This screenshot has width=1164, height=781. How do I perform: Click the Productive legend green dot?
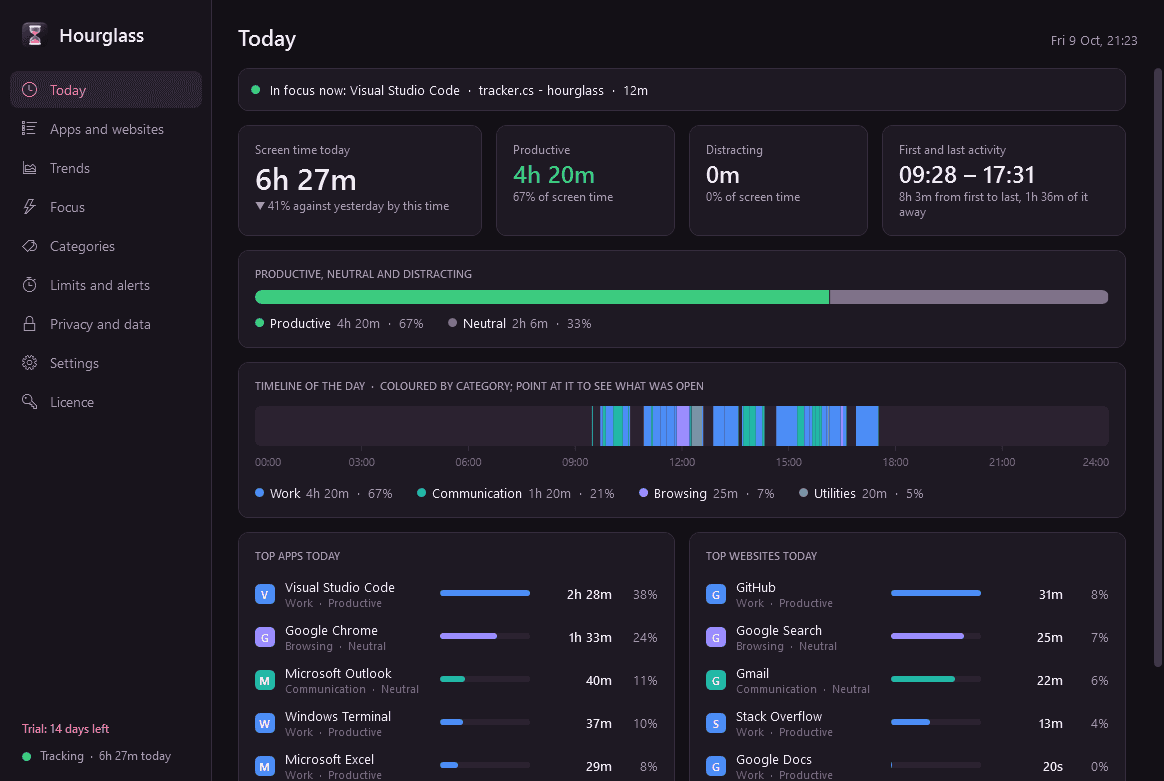260,323
